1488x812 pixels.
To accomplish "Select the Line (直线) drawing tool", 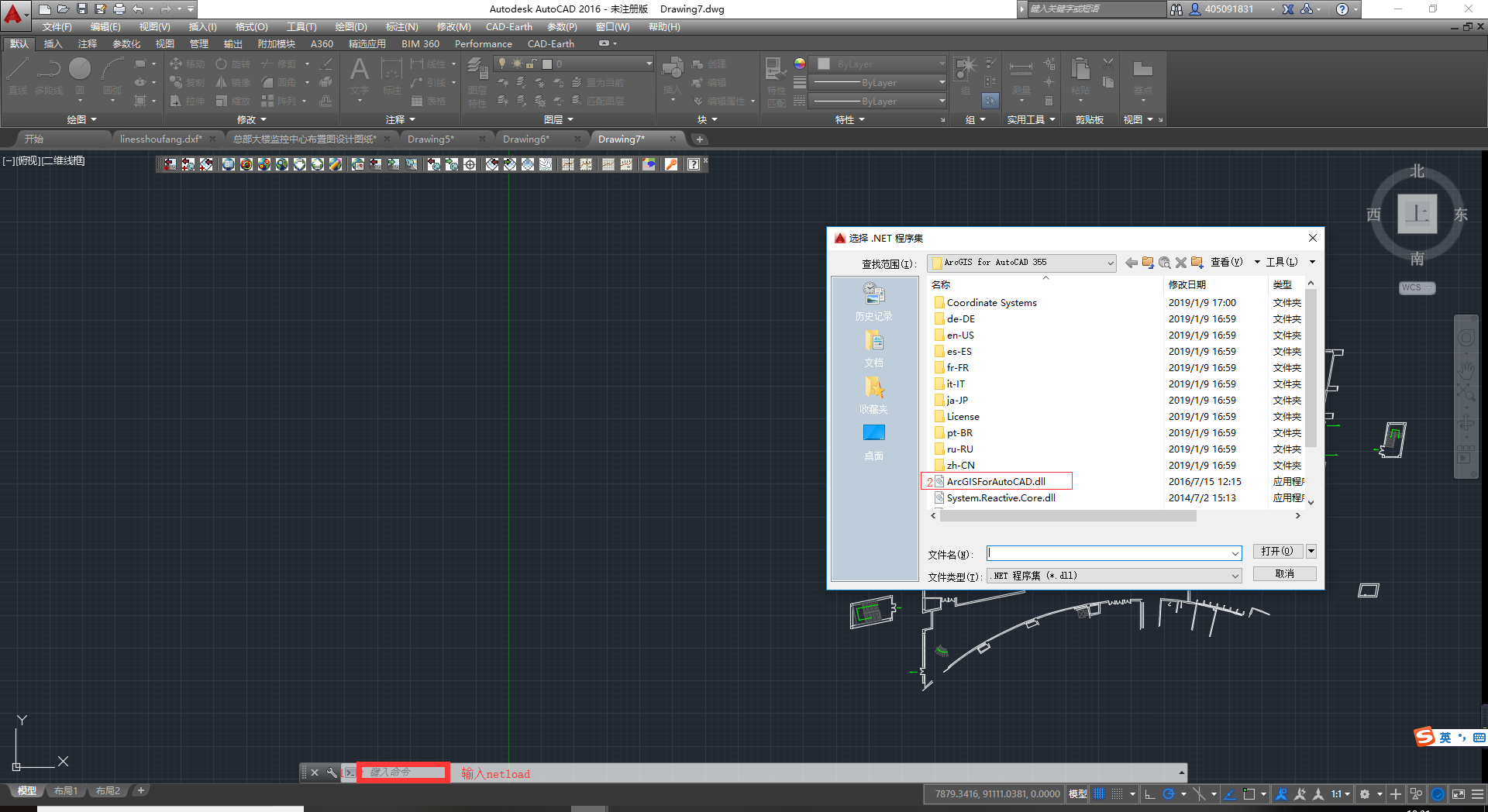I will click(18, 76).
